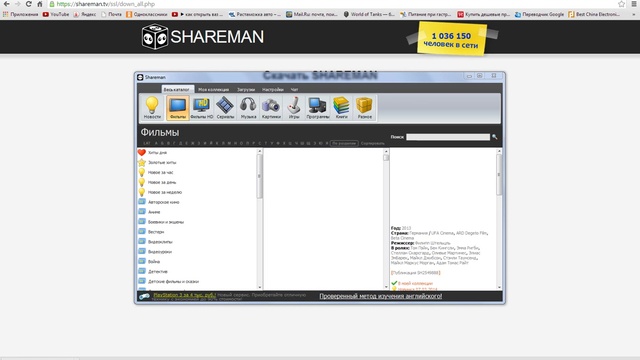This screenshot has width=640, height=360.
Task: Click the Новое за час lightbulb icon
Action: click(142, 172)
